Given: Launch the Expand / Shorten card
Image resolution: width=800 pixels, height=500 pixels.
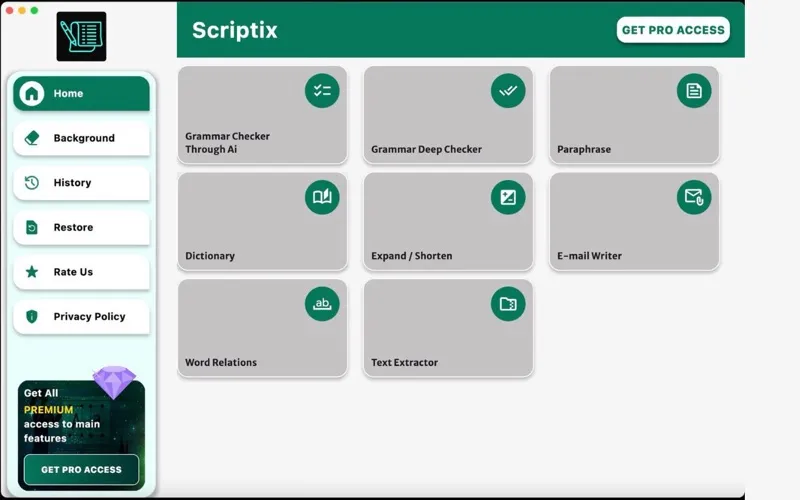Looking at the screenshot, I should tap(448, 221).
